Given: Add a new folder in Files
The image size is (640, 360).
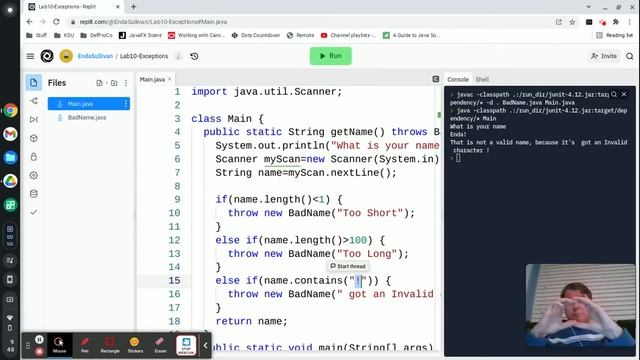Looking at the screenshot, I should pyautogui.click(x=114, y=83).
